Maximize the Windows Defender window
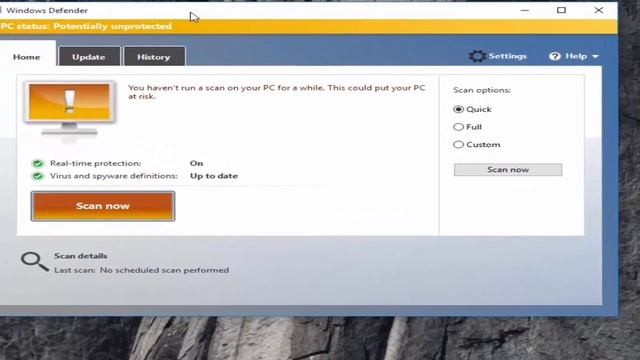The width and height of the screenshot is (640, 360). pyautogui.click(x=561, y=10)
